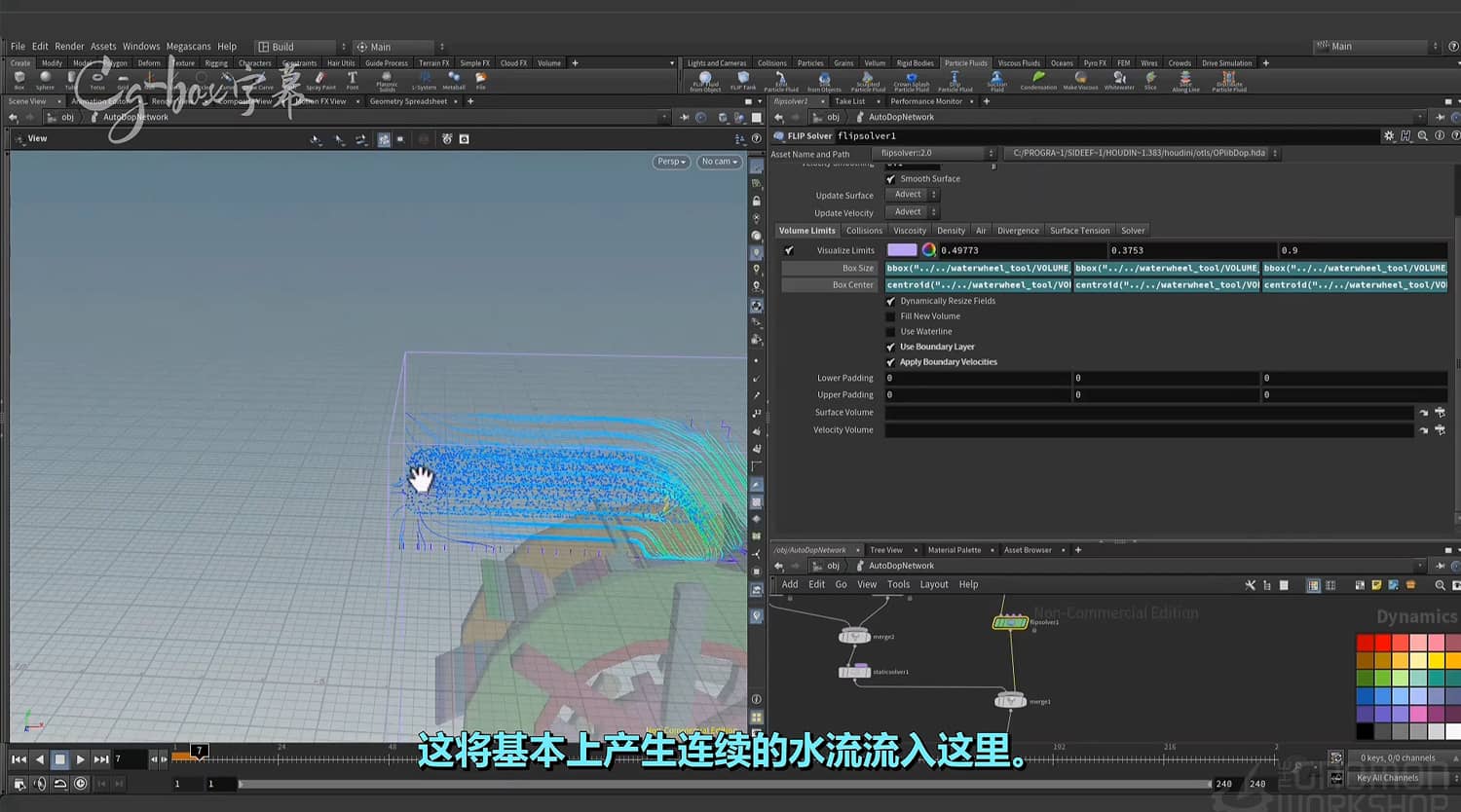1461x812 pixels.
Task: Open the No cam camera selector
Action: [719, 162]
